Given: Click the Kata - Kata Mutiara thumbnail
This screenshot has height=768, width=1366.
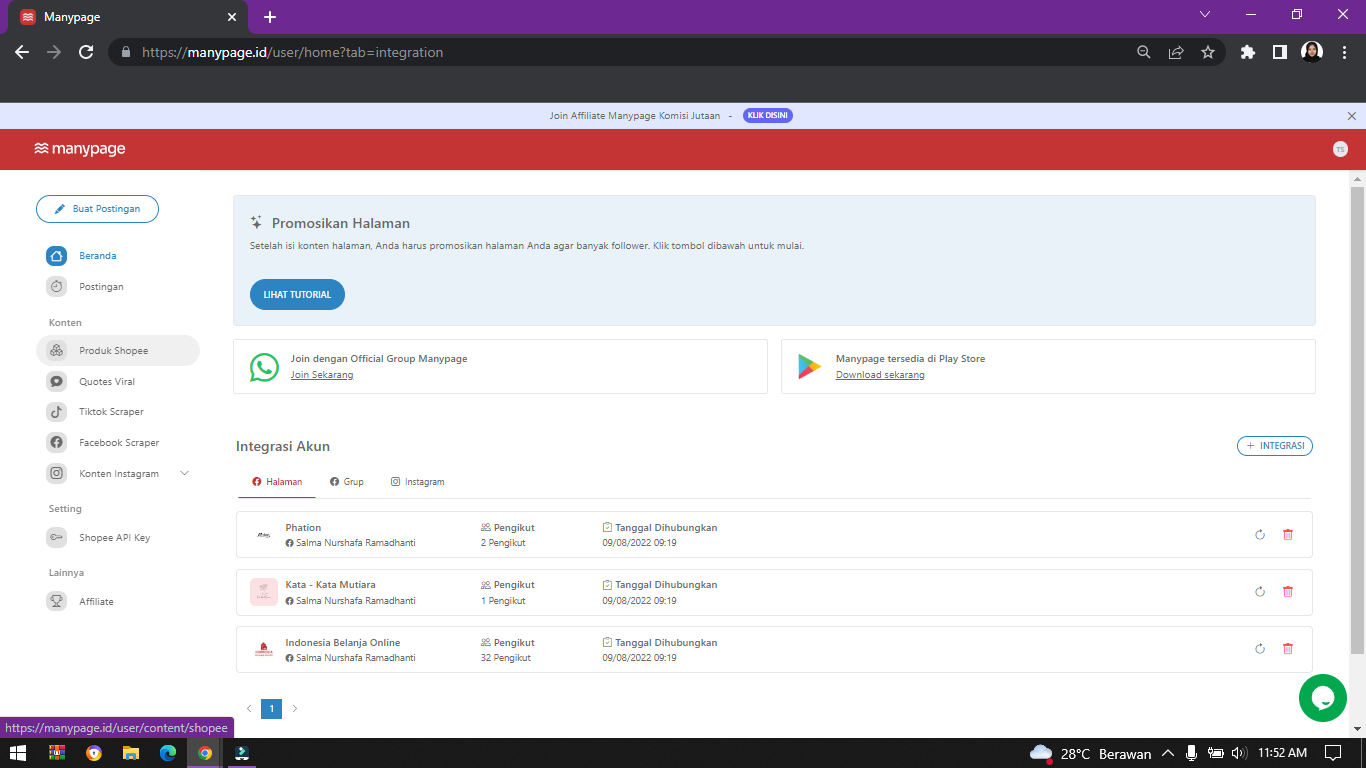Looking at the screenshot, I should click(x=264, y=592).
